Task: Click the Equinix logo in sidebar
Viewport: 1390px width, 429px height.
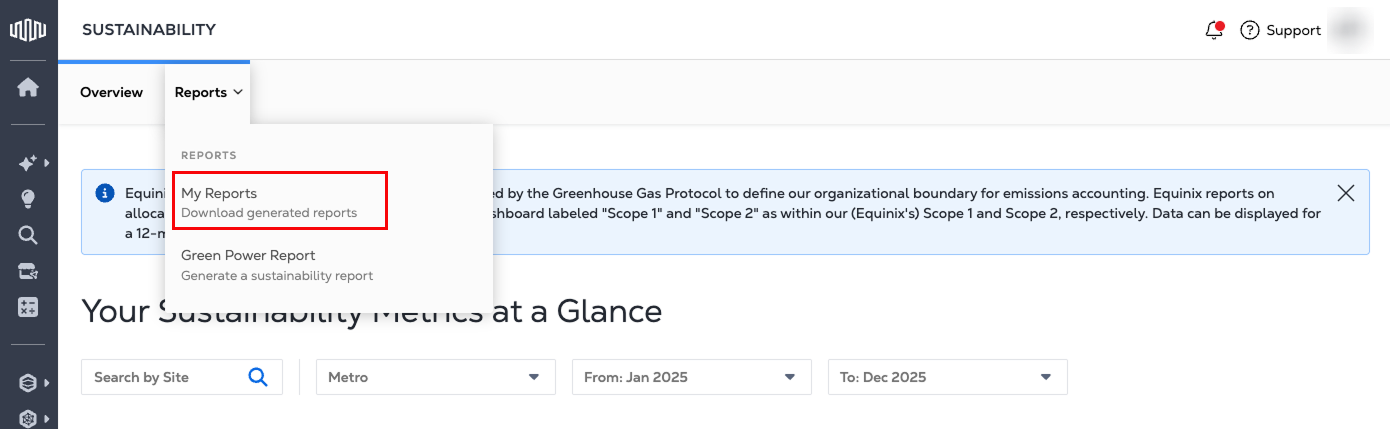Action: [28, 30]
